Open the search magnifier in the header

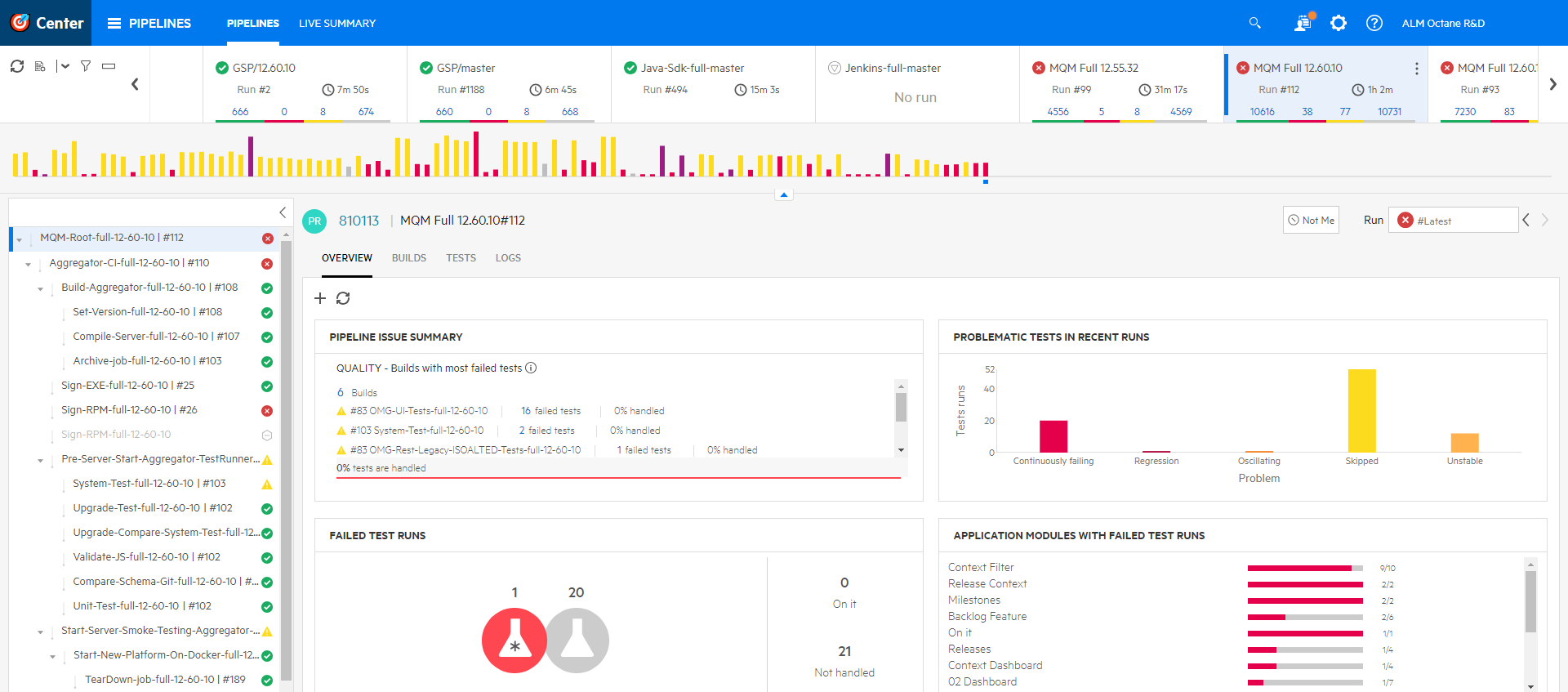(1254, 23)
